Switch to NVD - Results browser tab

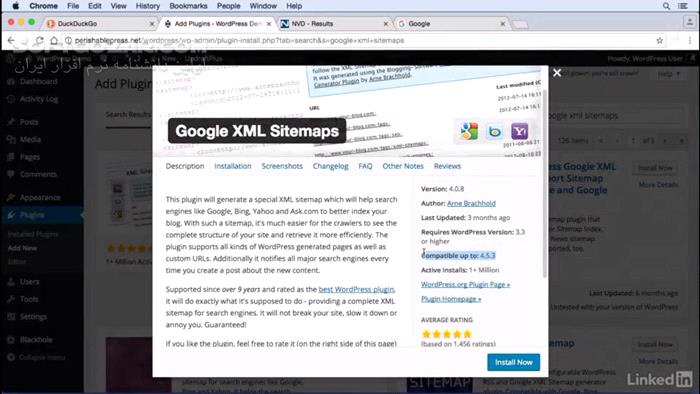pos(333,24)
